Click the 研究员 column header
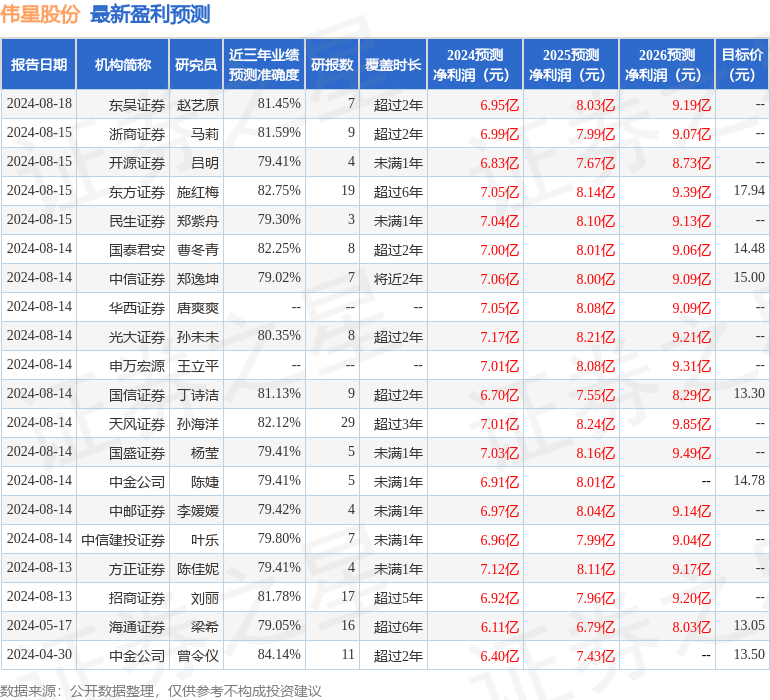This screenshot has height=700, width=770. click(x=196, y=65)
